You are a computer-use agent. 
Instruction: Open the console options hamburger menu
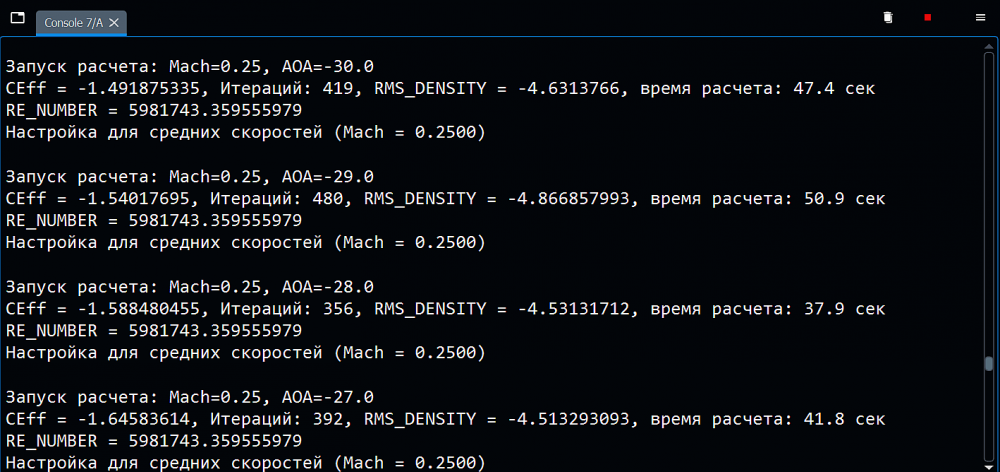tap(980, 18)
